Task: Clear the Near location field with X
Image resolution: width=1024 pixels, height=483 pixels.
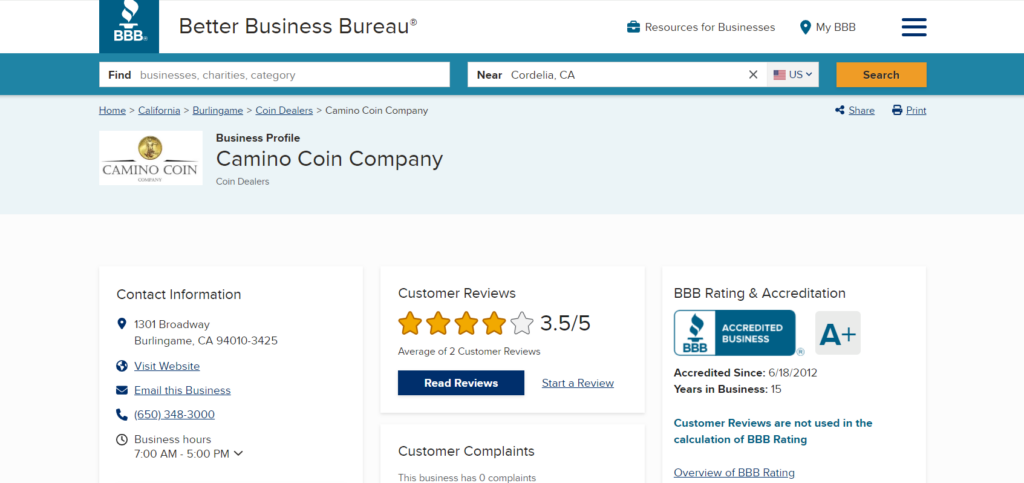Action: tap(753, 74)
